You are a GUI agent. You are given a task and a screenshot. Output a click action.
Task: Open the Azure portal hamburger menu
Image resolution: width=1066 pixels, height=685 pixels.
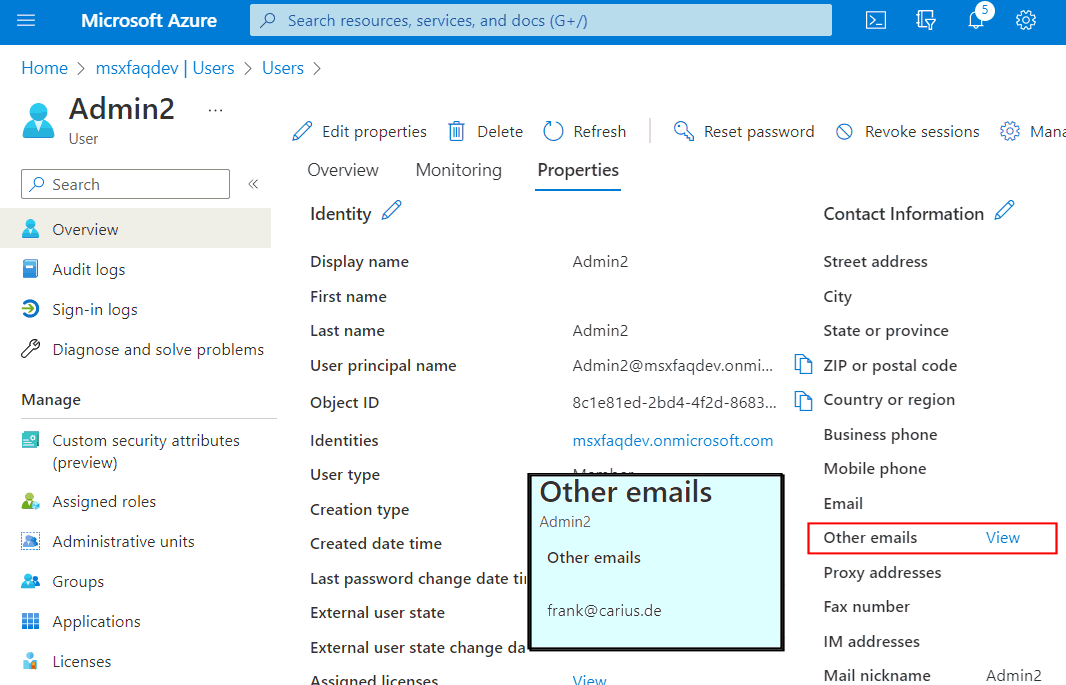pyautogui.click(x=26, y=20)
